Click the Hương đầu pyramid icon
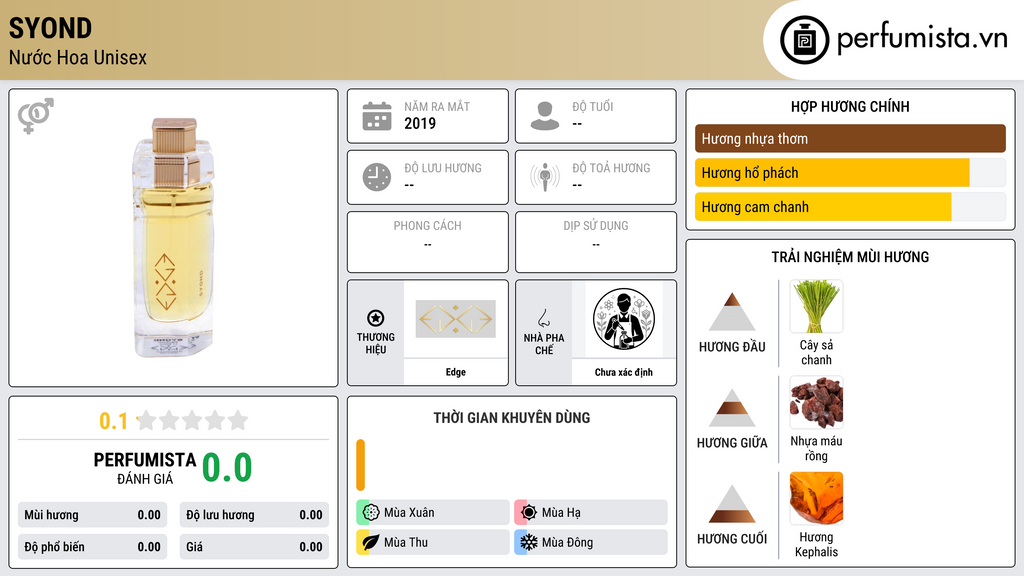The width and height of the screenshot is (1024, 576). [732, 312]
